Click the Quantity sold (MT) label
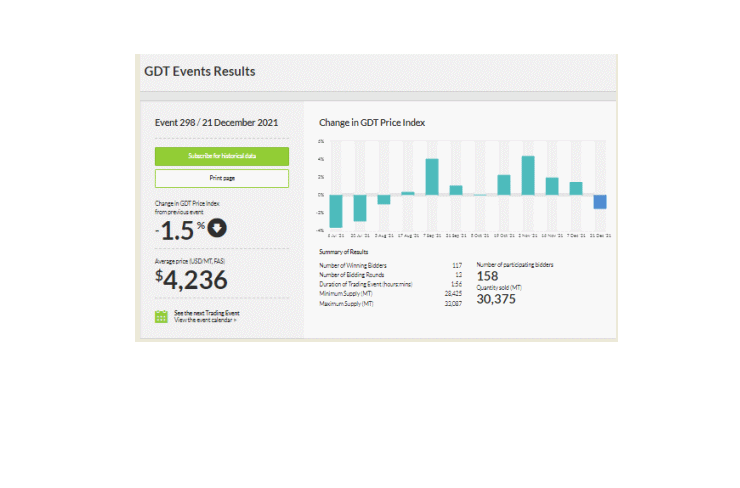The image size is (740, 488). [499, 287]
